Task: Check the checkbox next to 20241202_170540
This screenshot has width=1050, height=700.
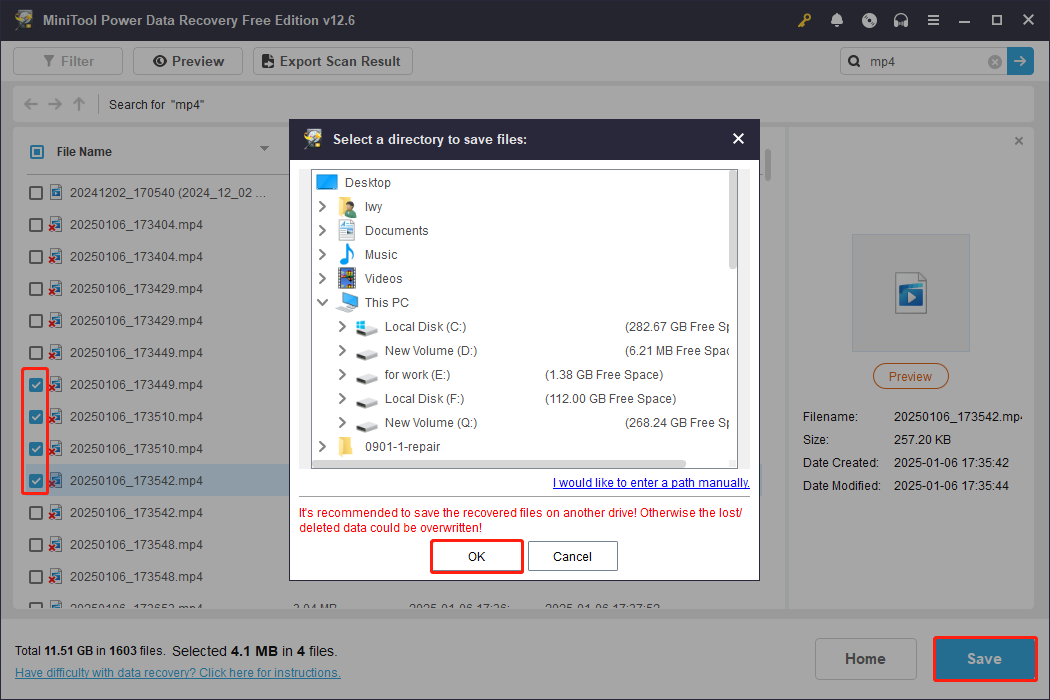Action: pos(35,192)
